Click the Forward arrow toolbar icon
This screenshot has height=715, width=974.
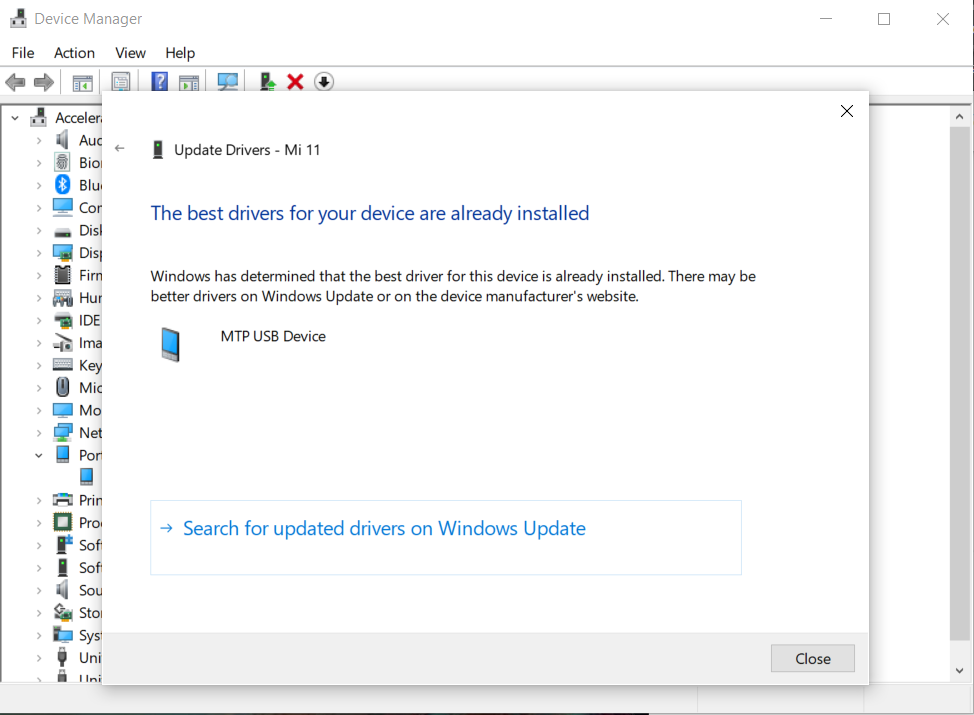pyautogui.click(x=43, y=82)
